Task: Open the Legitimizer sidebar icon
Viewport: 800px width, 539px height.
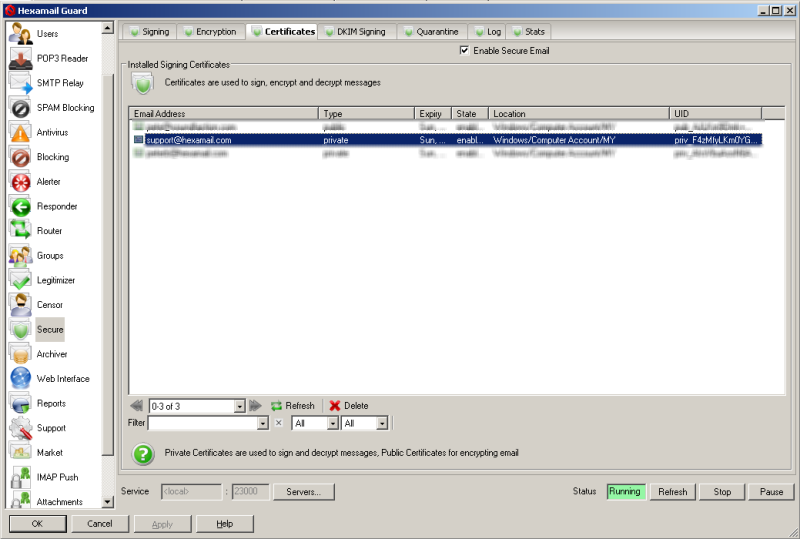Action: point(20,280)
